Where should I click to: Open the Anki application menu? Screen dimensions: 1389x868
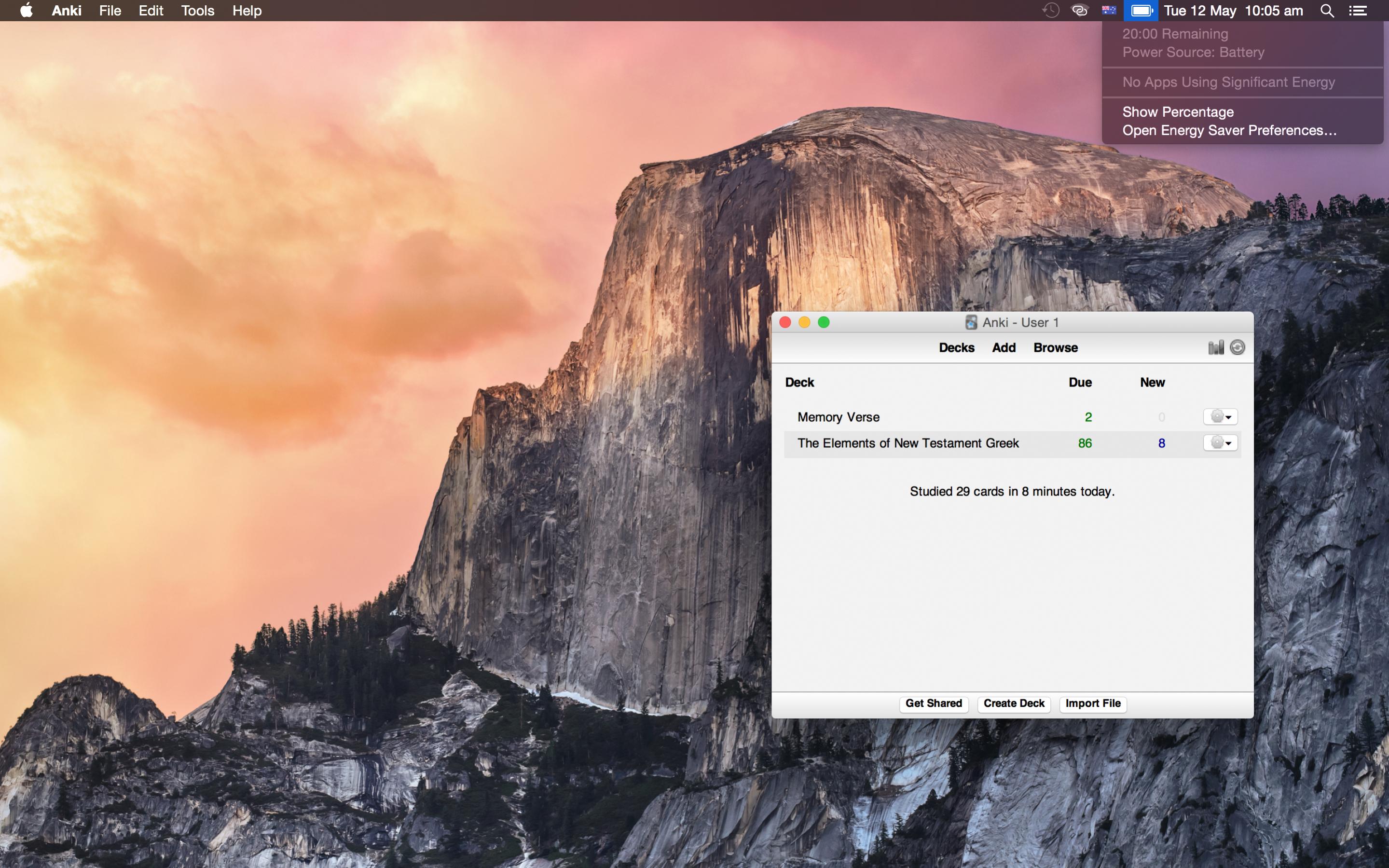coord(67,10)
